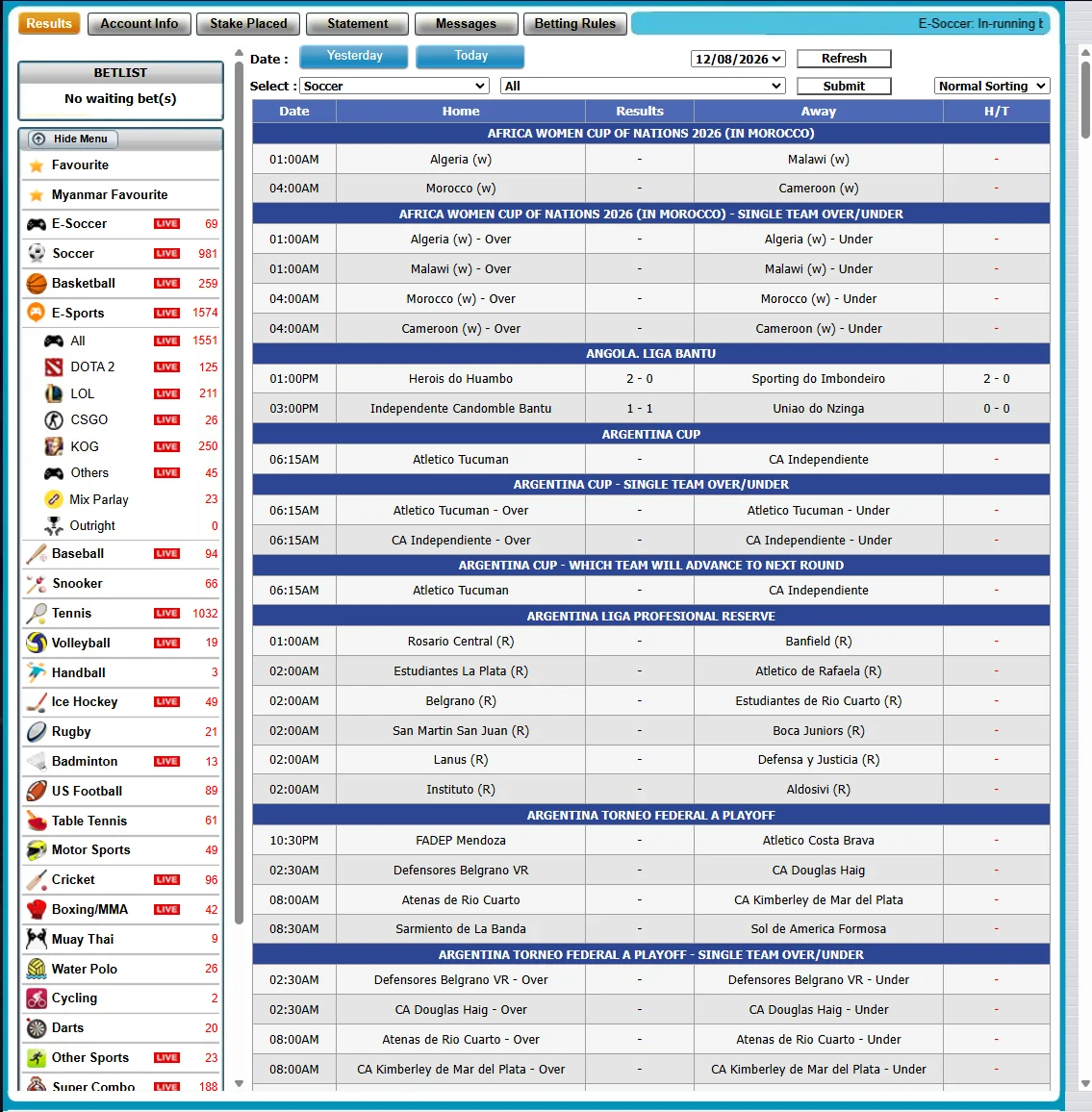Select the Snooker cue icon

click(x=37, y=584)
